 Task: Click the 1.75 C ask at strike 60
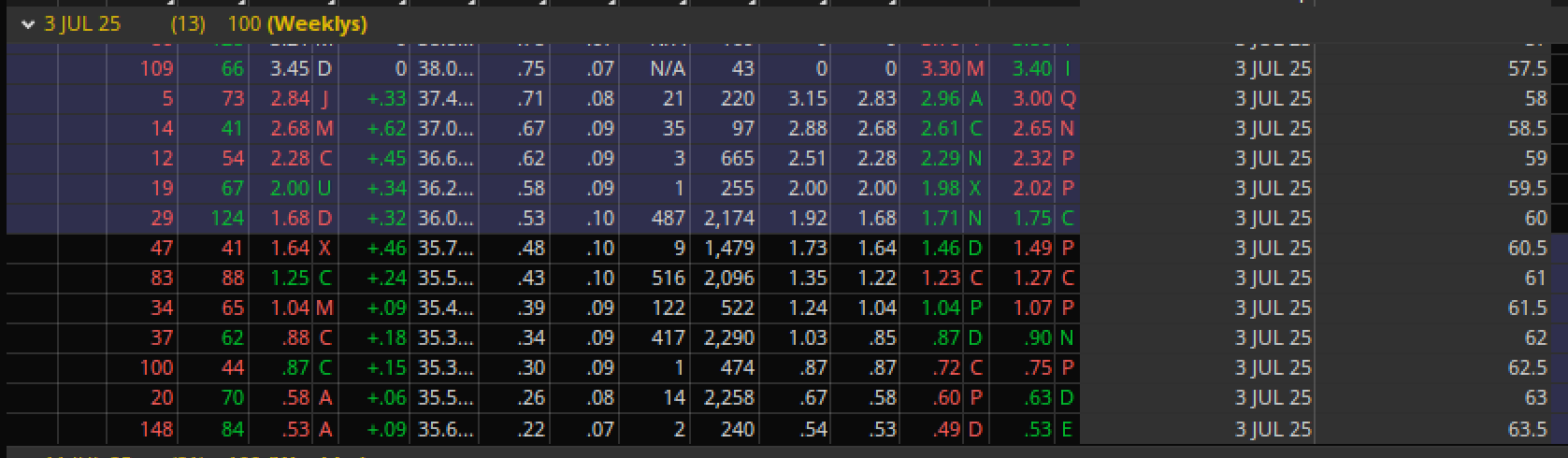[x=1034, y=218]
